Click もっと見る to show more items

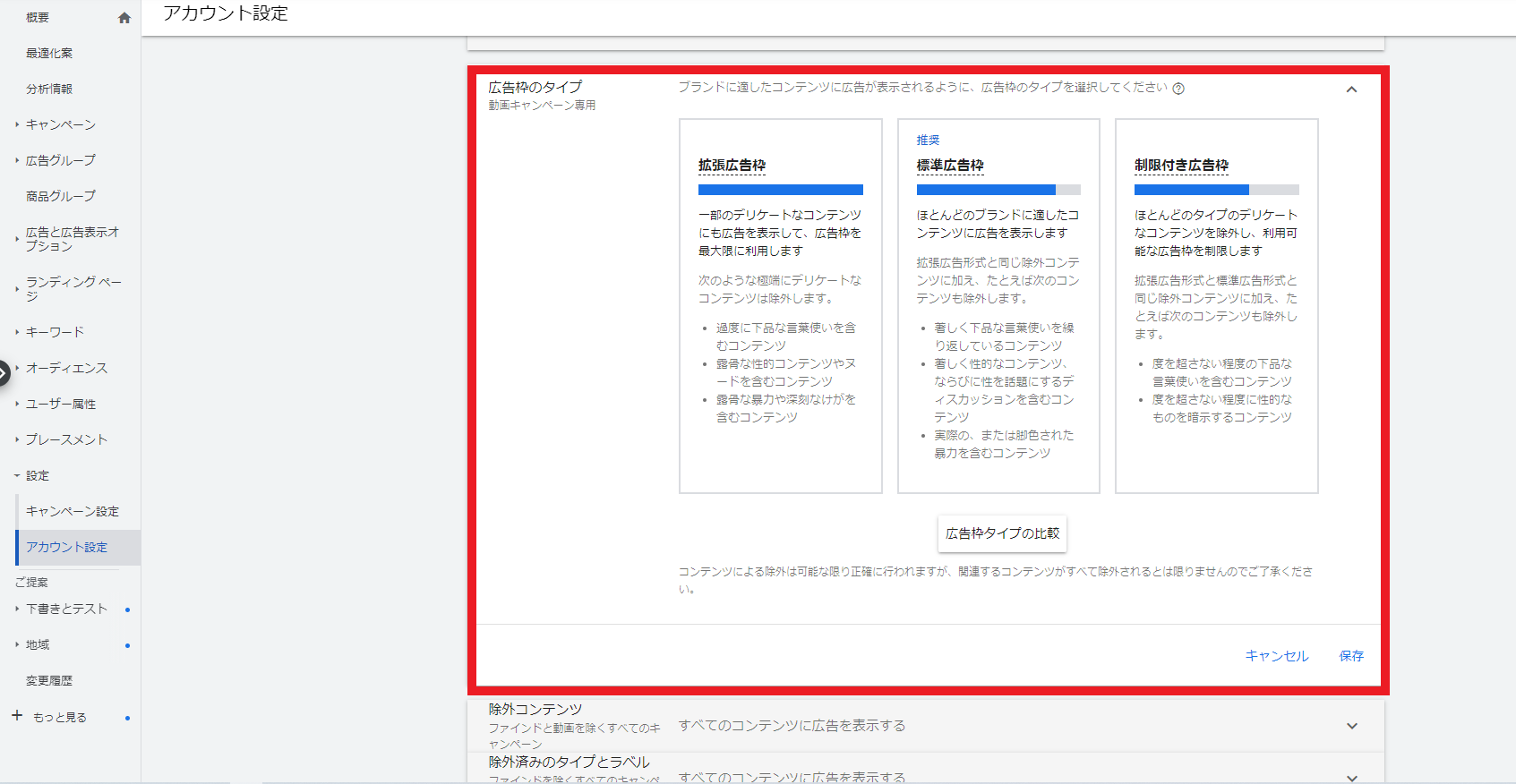pos(60,717)
